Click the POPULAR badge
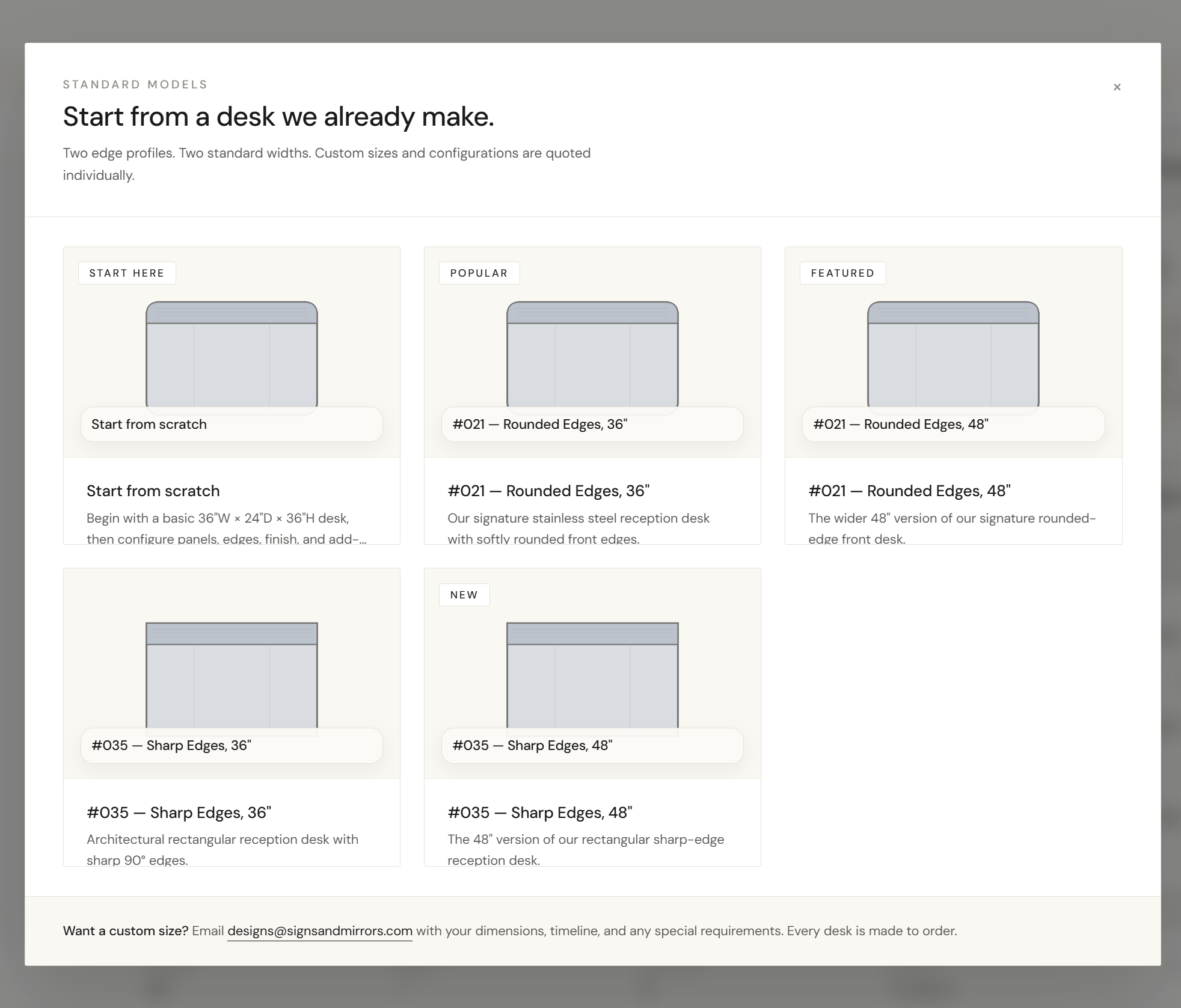This screenshot has width=1181, height=1008. 479,273
